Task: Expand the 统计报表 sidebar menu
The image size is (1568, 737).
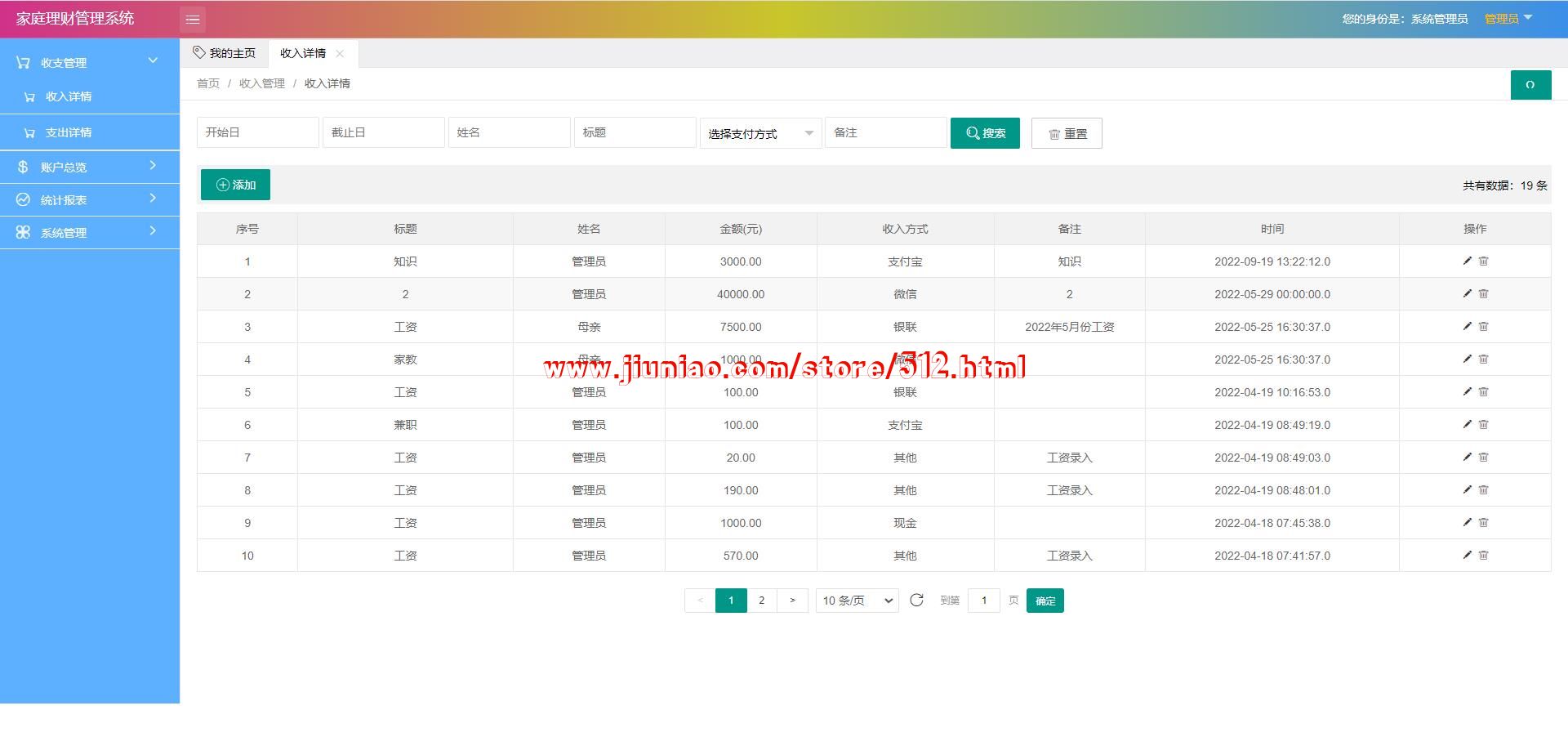Action: click(90, 199)
